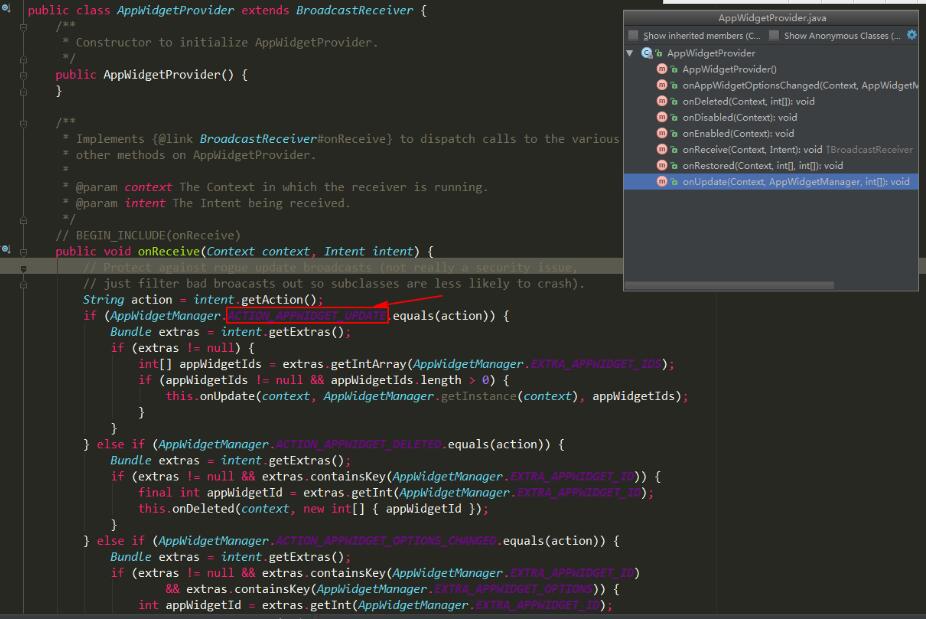
Task: Open settings gear in structure popup
Action: point(911,35)
